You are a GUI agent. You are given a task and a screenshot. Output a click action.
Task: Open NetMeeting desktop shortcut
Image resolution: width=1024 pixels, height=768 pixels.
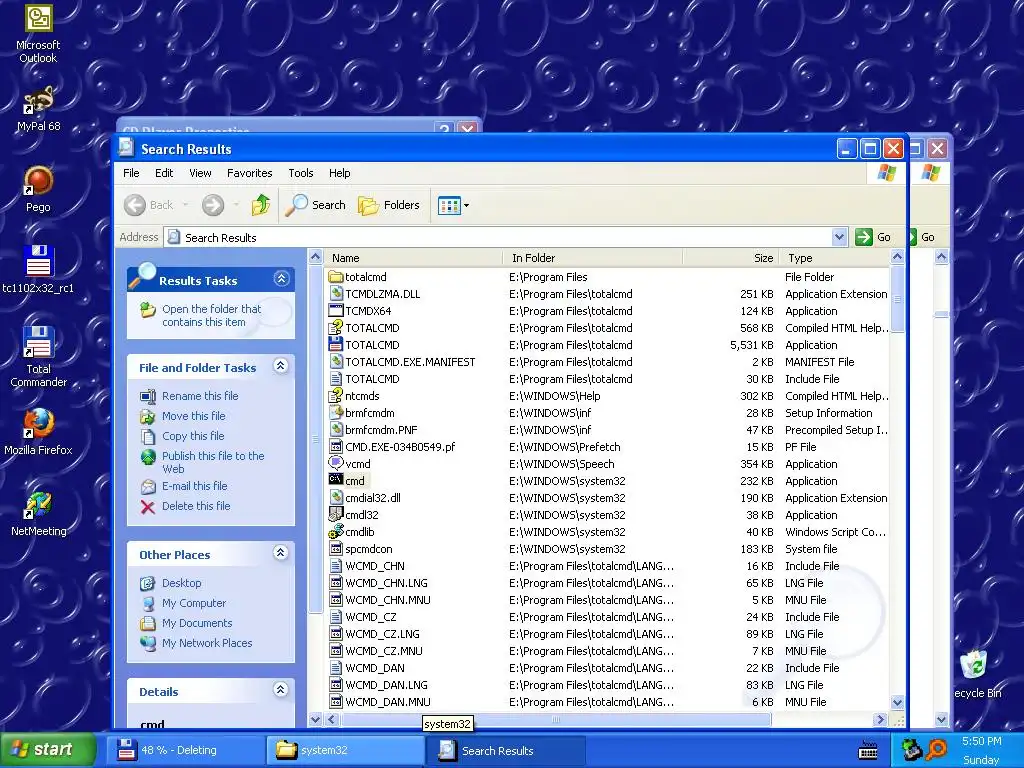39,513
